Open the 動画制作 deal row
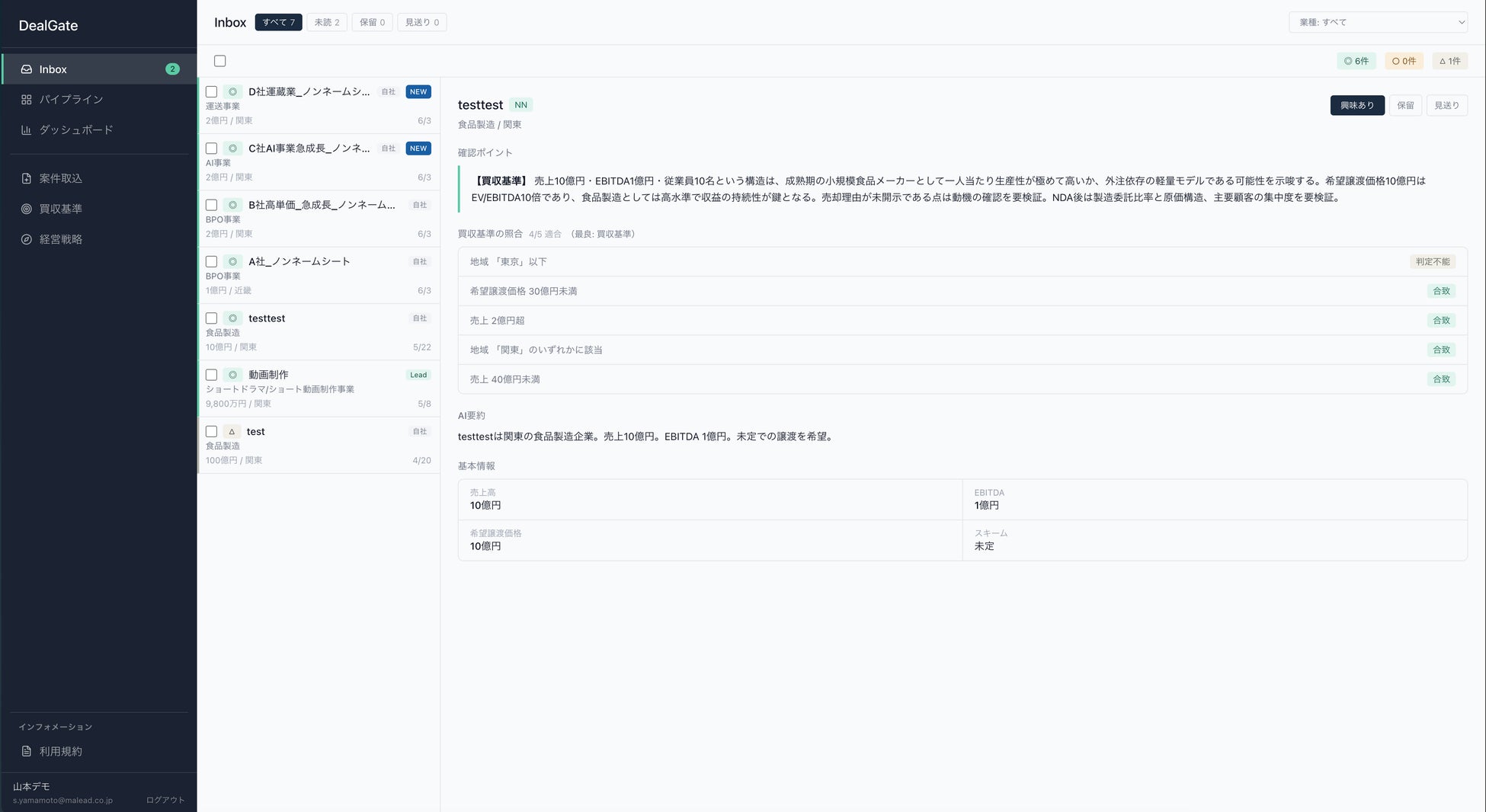The image size is (1486, 812). (319, 388)
